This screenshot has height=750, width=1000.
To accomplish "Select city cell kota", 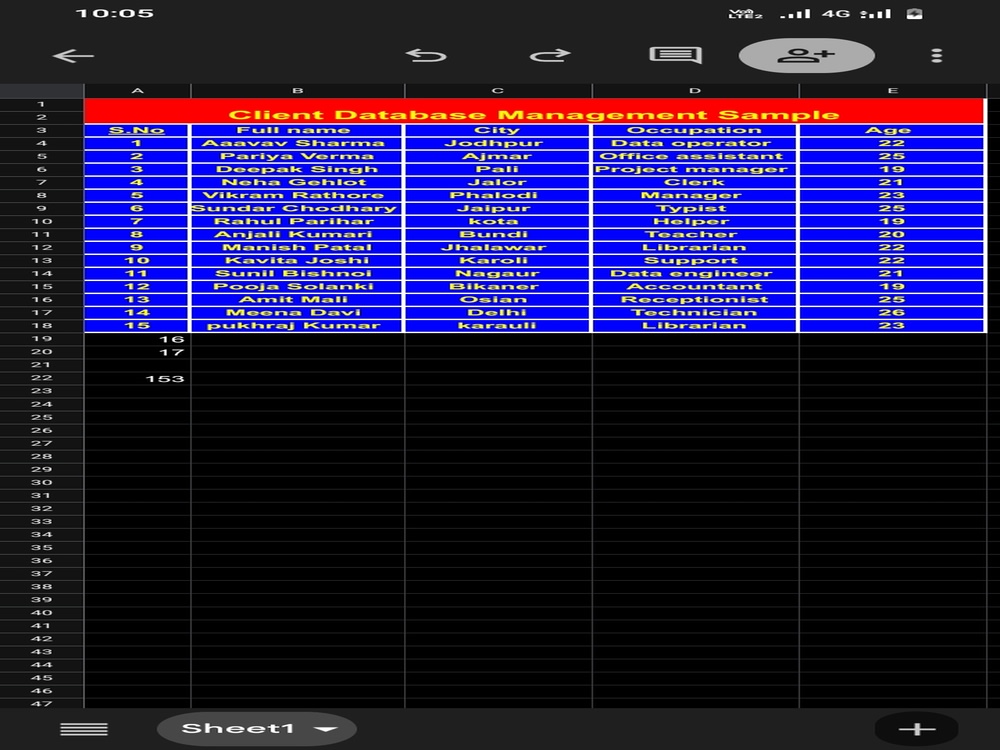I will tap(498, 221).
